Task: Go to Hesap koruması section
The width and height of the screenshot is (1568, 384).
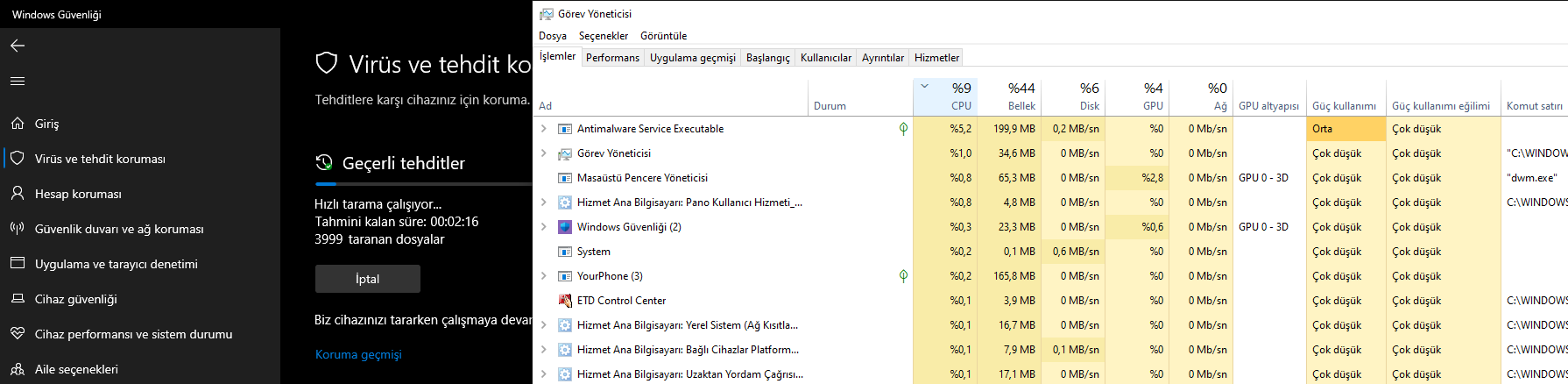Action: coord(140,194)
